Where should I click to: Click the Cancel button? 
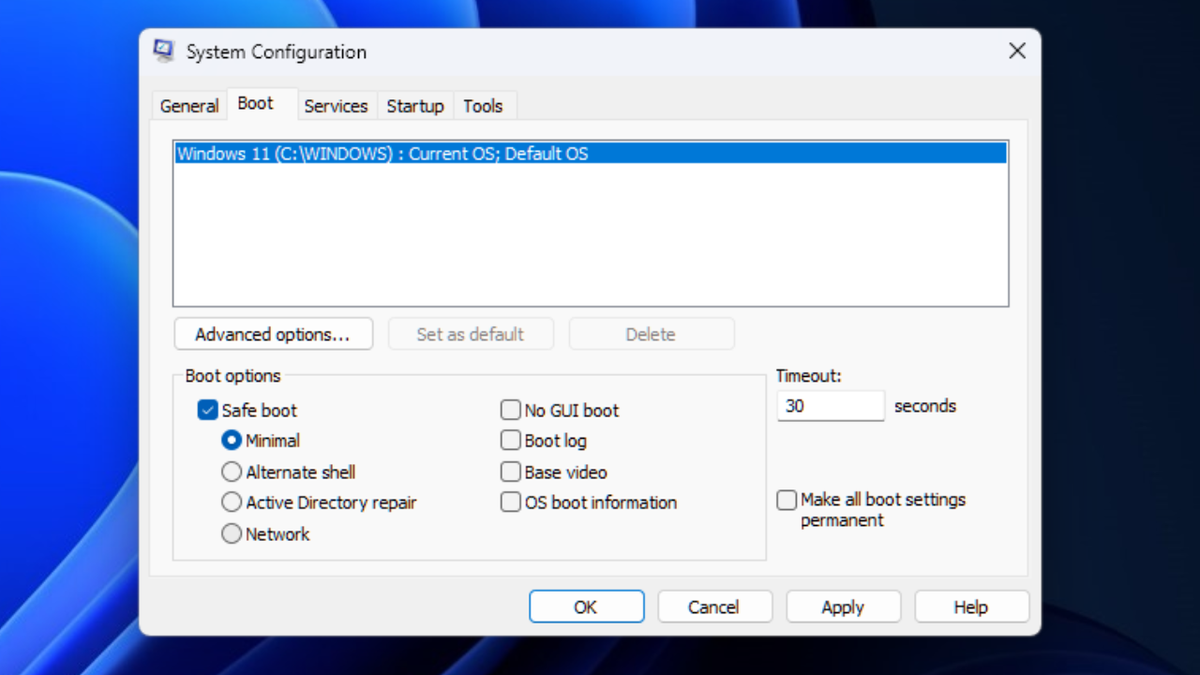(x=714, y=607)
